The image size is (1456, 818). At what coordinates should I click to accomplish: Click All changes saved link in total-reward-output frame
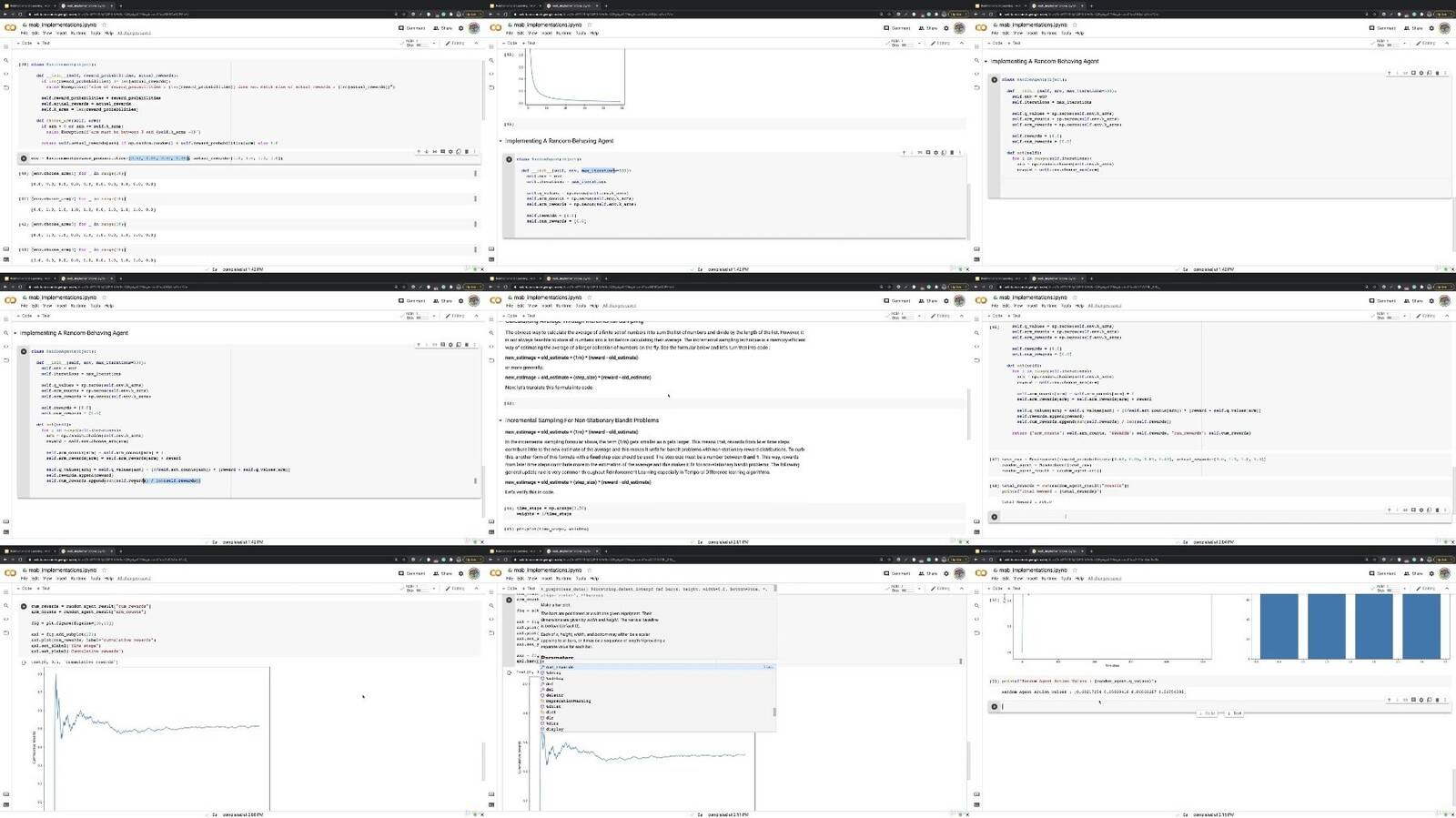pyautogui.click(x=1105, y=306)
